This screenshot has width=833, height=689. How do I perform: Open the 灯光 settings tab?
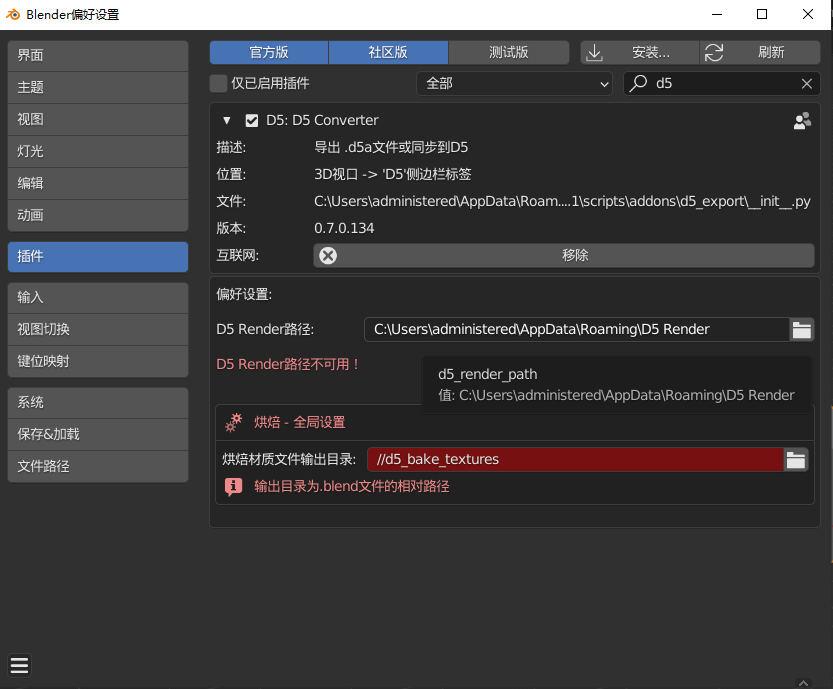[x=98, y=151]
